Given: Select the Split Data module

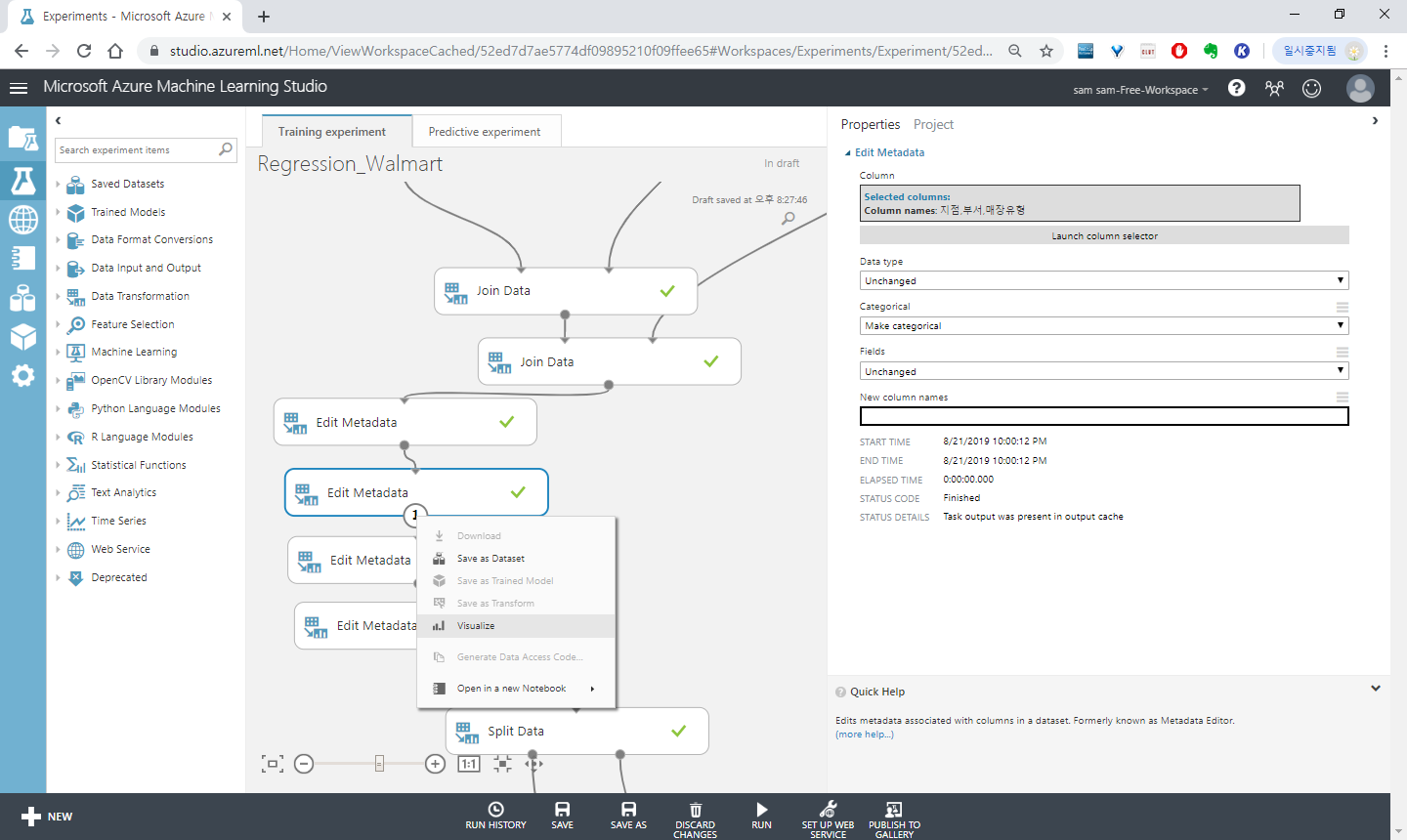Looking at the screenshot, I should coord(576,731).
